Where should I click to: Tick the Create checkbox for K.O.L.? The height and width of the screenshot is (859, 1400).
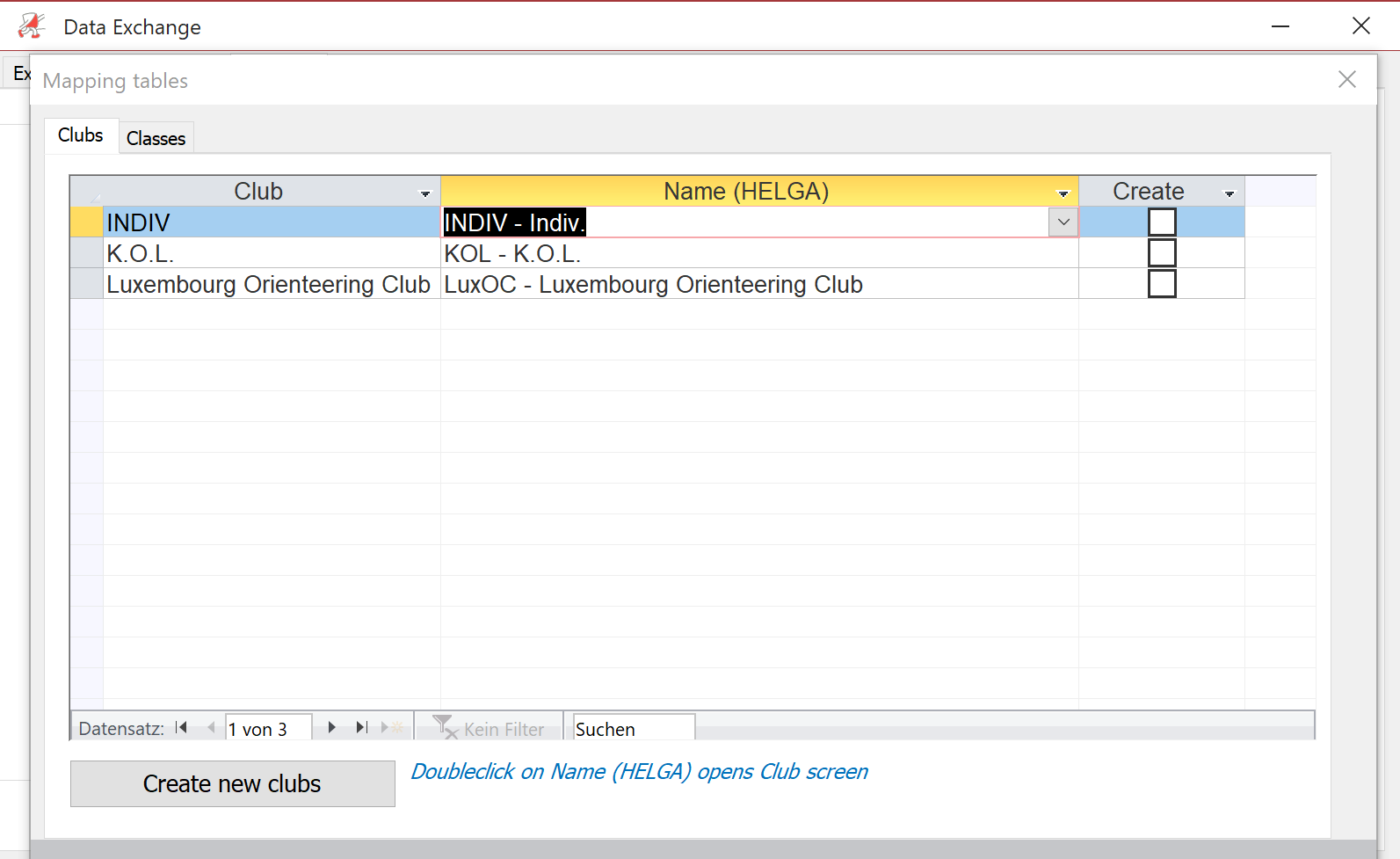coord(1162,253)
